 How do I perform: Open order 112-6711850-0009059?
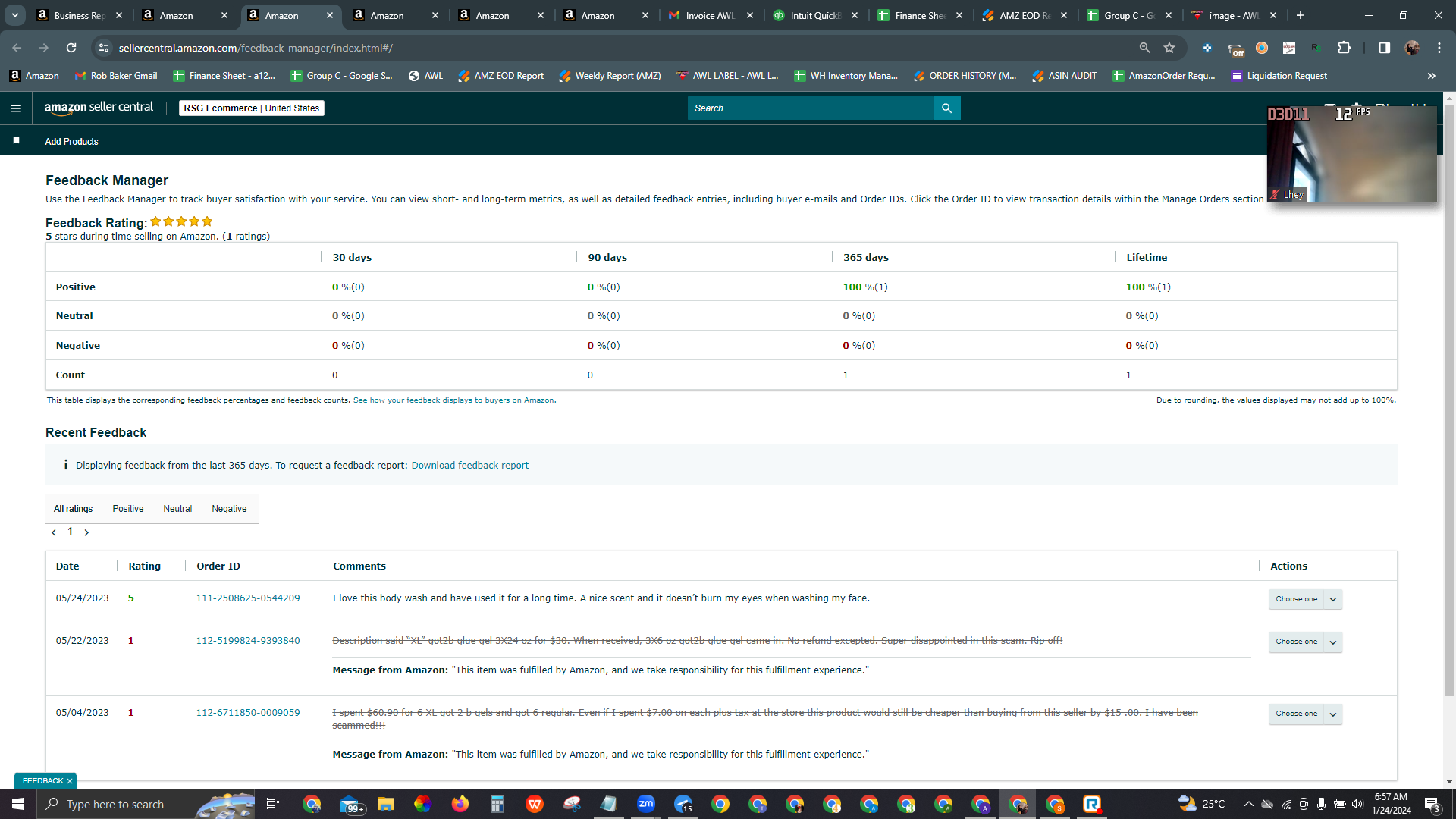tap(248, 713)
